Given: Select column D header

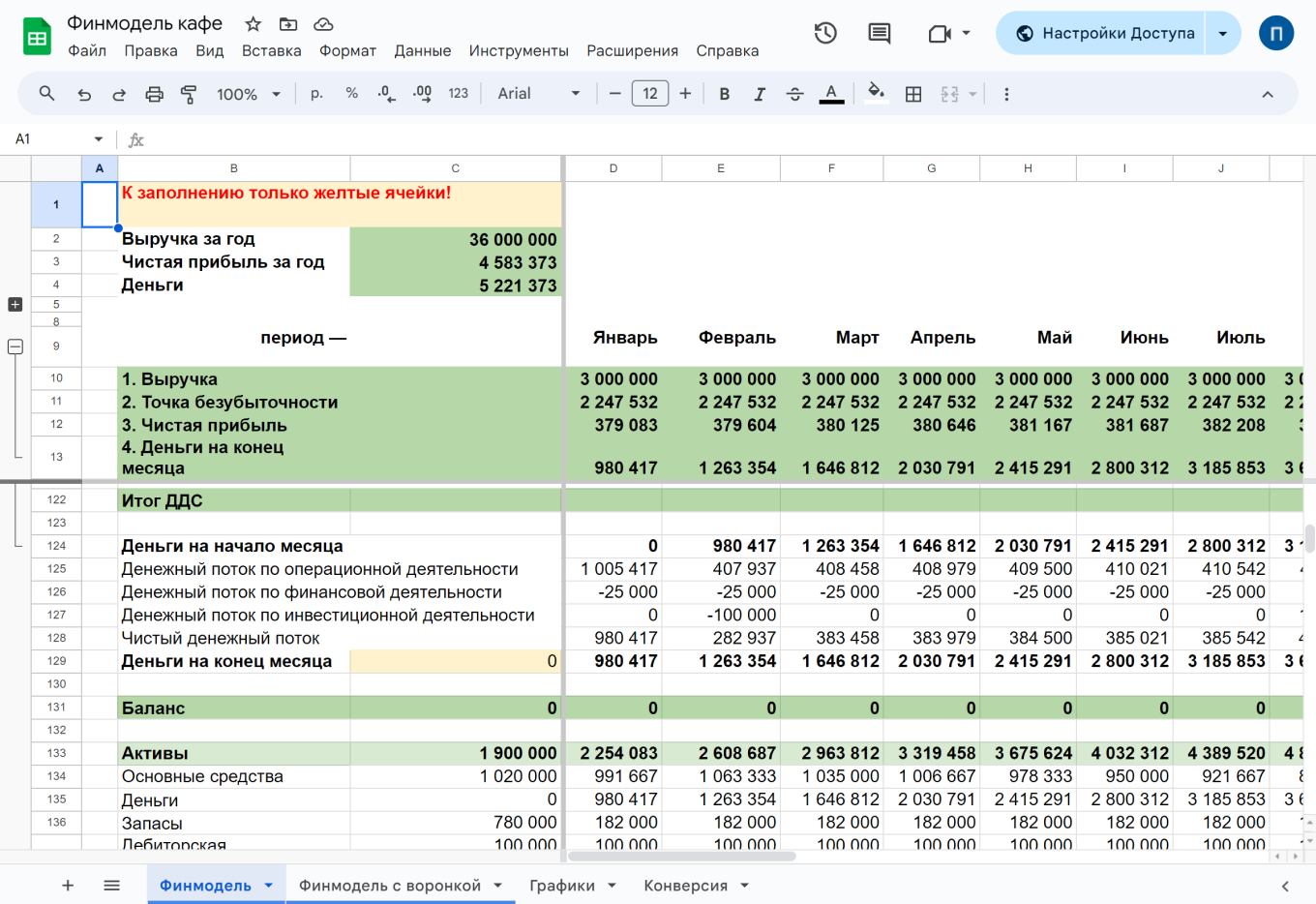Looking at the screenshot, I should pyautogui.click(x=613, y=168).
